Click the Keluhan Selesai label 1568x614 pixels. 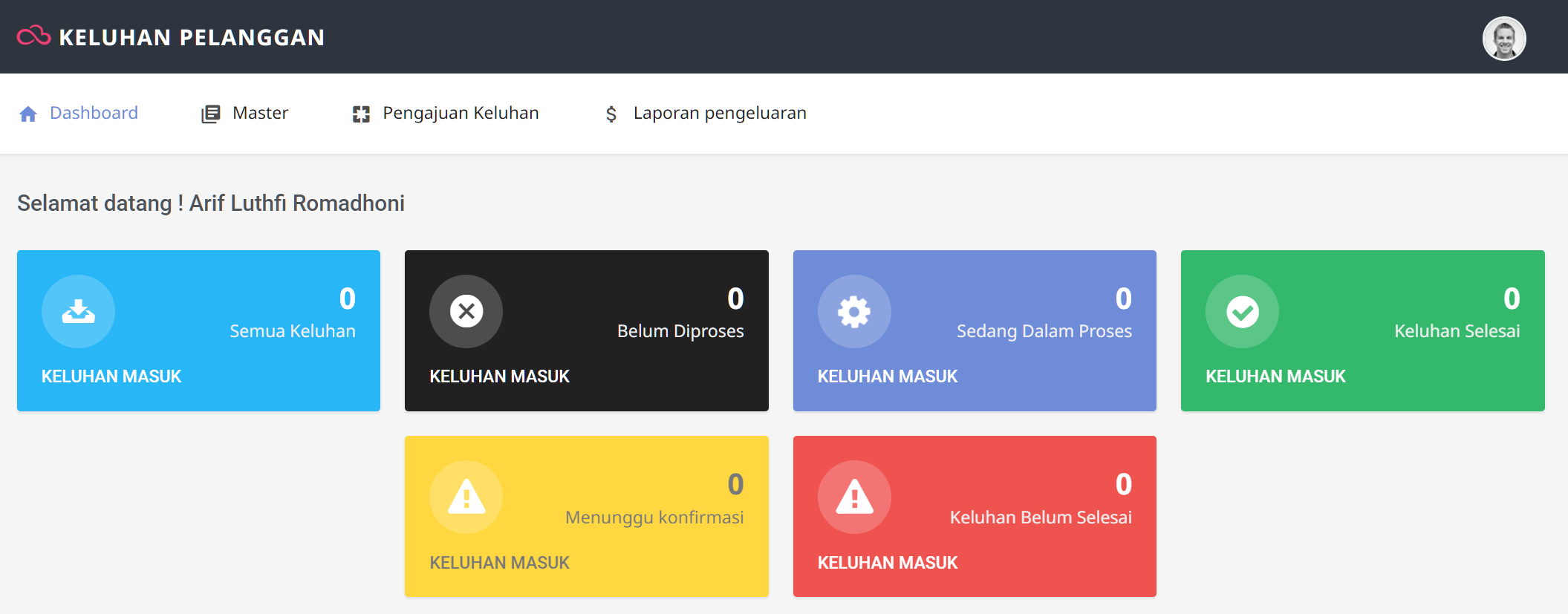pyautogui.click(x=1457, y=331)
